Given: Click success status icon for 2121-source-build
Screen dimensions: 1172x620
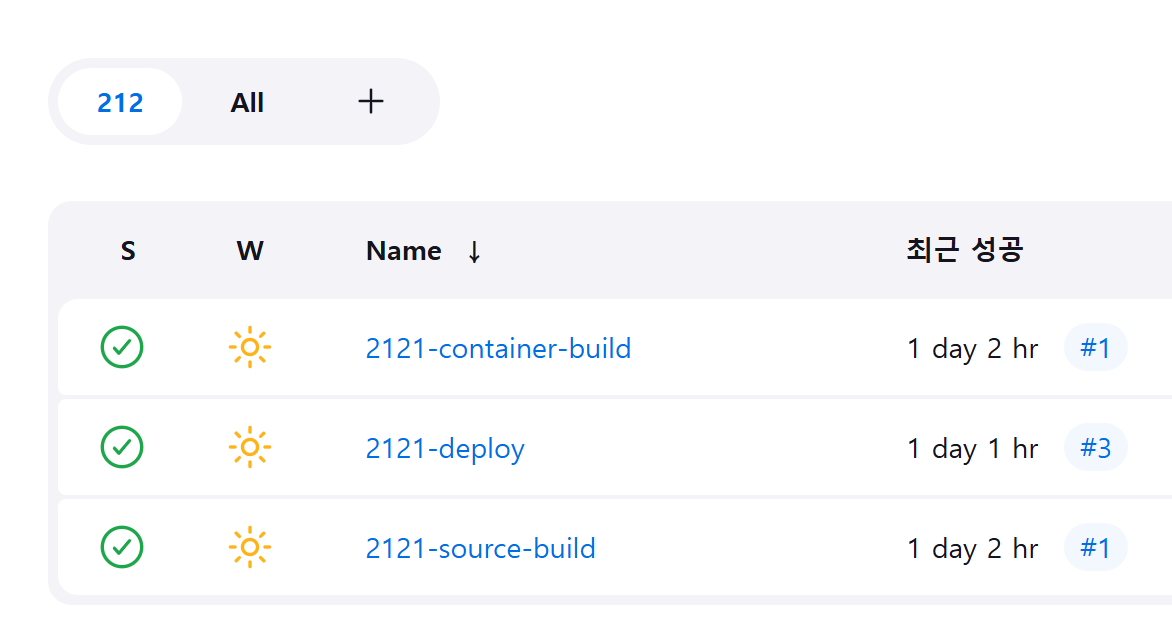Looking at the screenshot, I should click(122, 547).
